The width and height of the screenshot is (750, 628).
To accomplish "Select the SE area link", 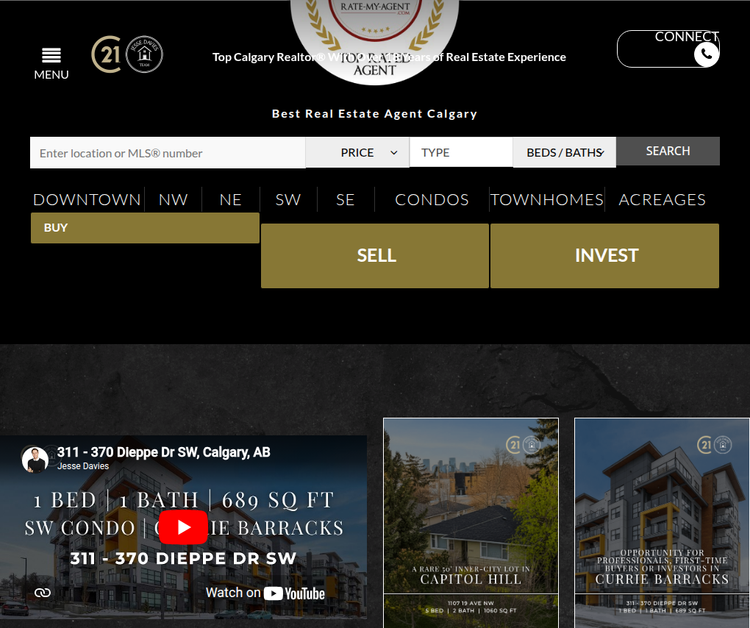I will [x=345, y=199].
